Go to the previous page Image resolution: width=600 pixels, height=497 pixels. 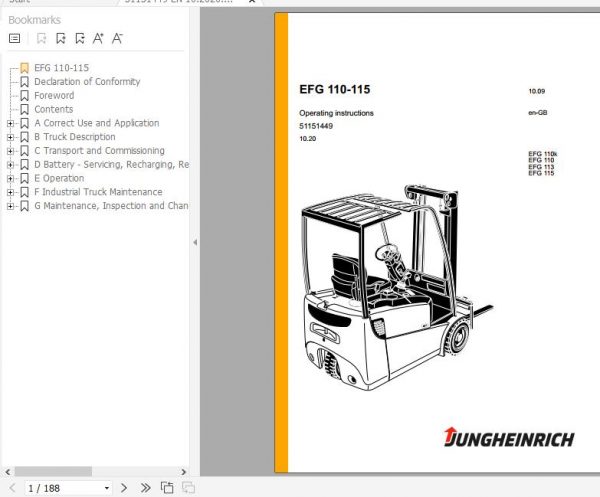12,488
